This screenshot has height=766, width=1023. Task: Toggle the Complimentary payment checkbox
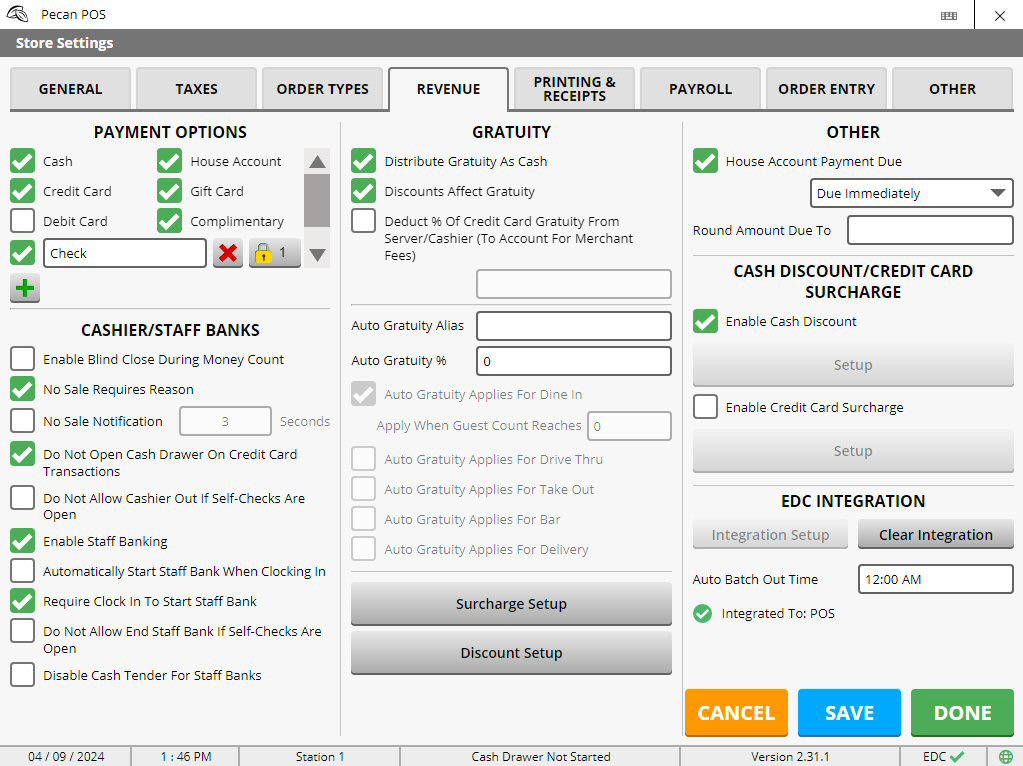(x=170, y=221)
